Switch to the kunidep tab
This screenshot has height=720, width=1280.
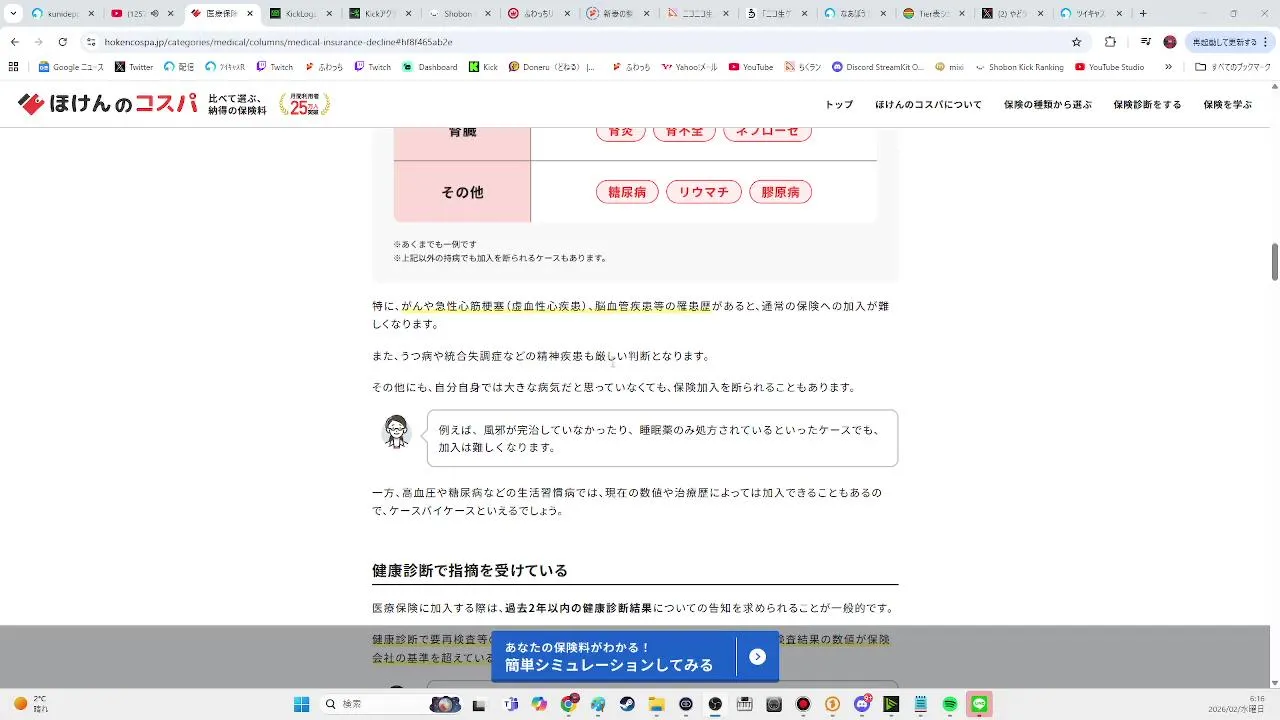pos(62,14)
